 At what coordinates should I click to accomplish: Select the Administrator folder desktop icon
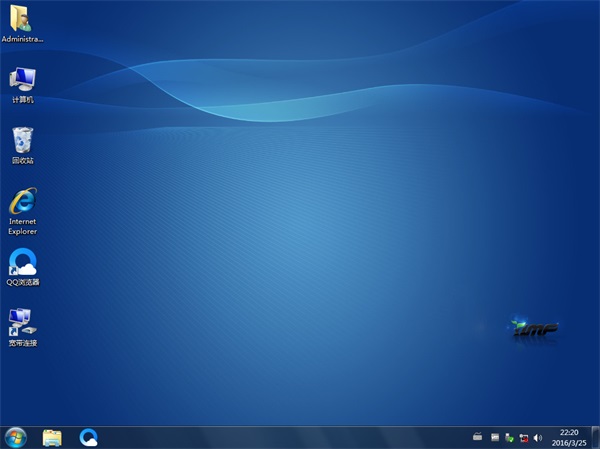(22, 20)
